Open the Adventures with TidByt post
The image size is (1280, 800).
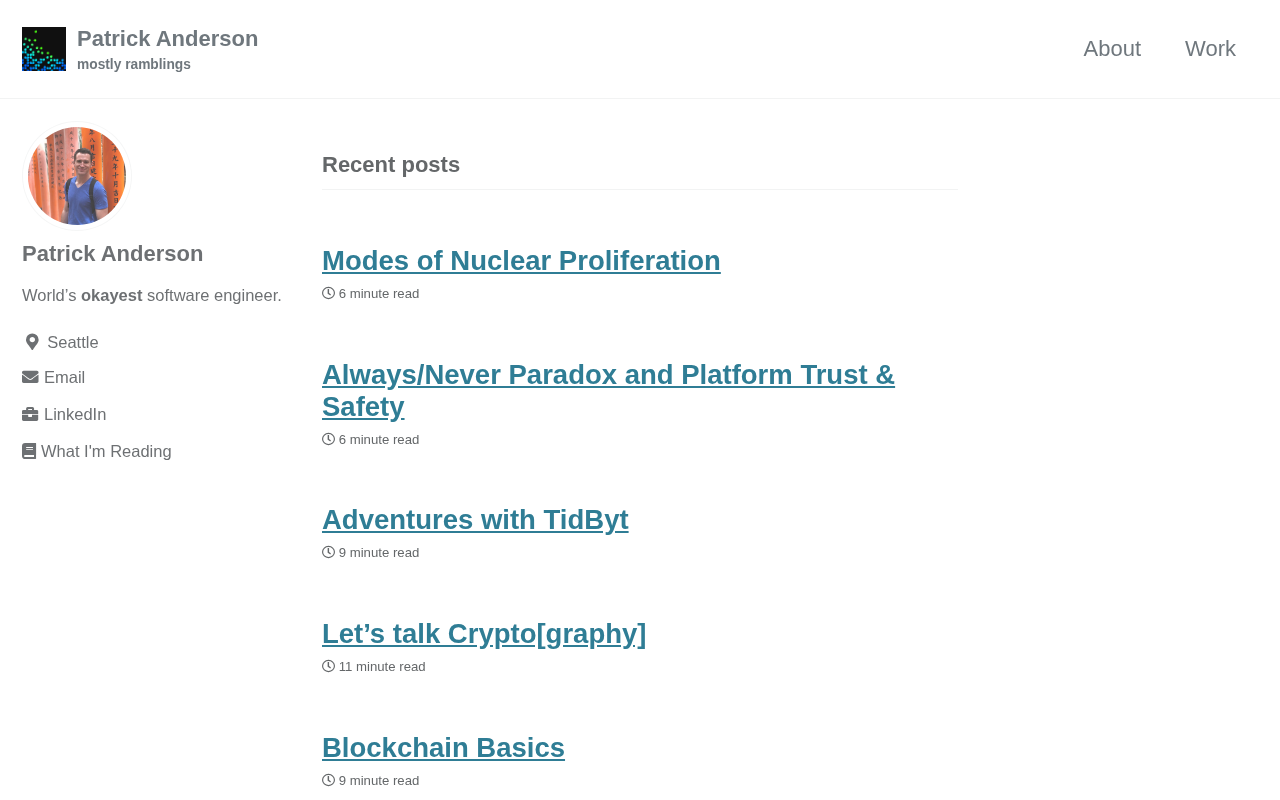[475, 520]
